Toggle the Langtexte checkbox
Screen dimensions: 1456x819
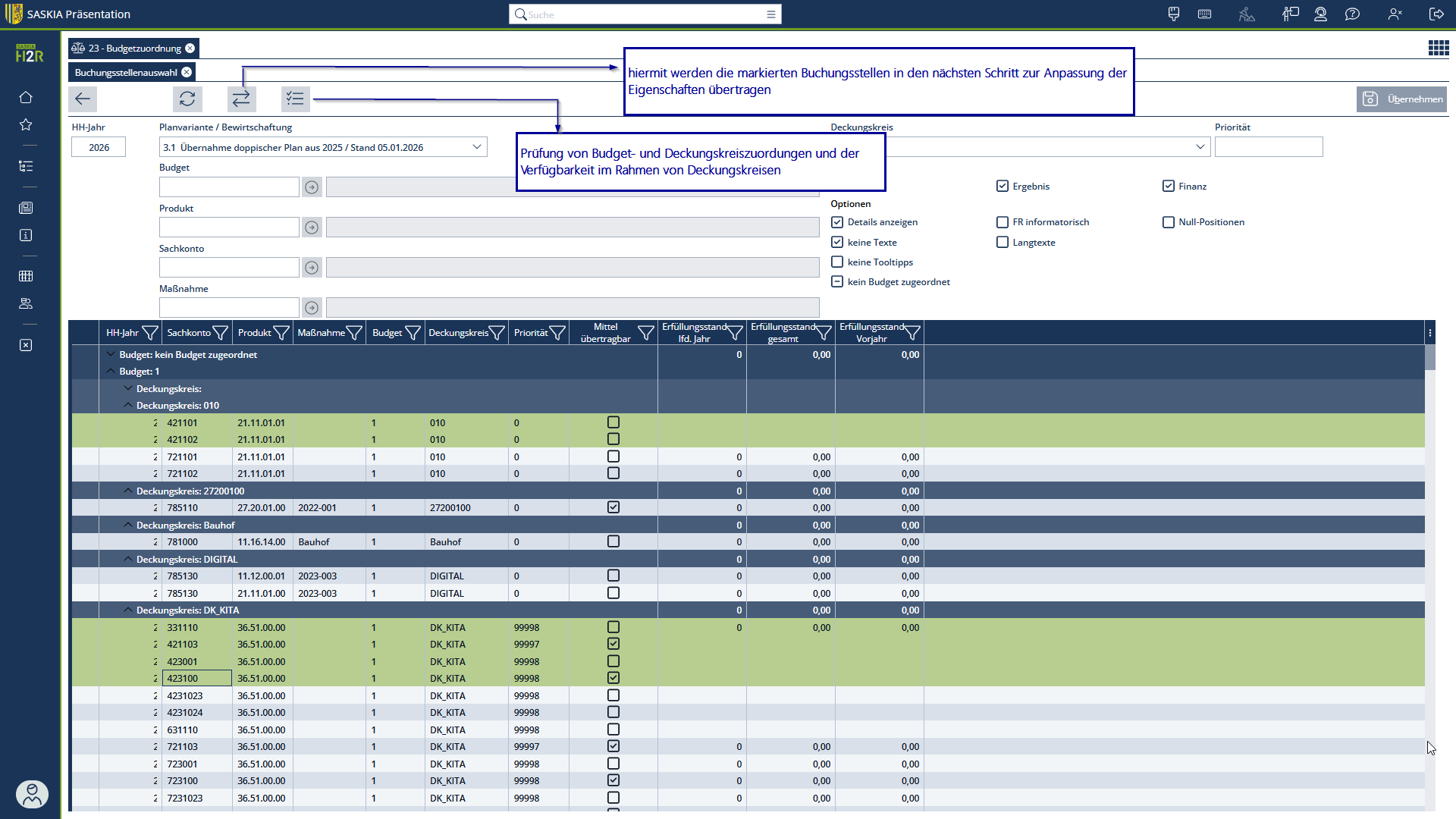(1003, 242)
